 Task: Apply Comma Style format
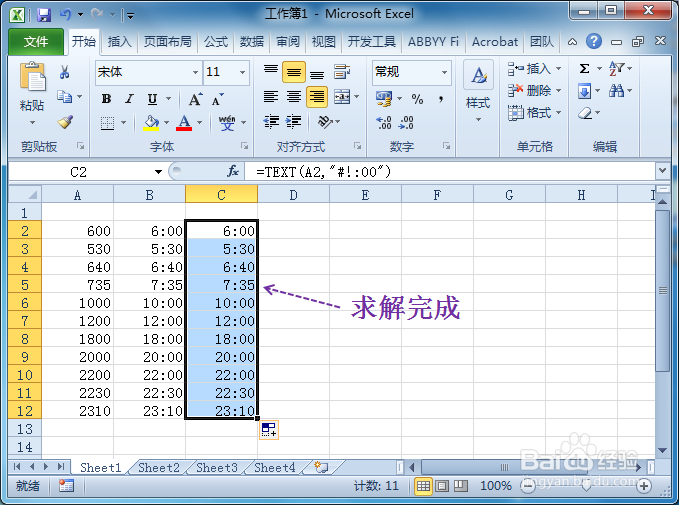pyautogui.click(x=440, y=99)
